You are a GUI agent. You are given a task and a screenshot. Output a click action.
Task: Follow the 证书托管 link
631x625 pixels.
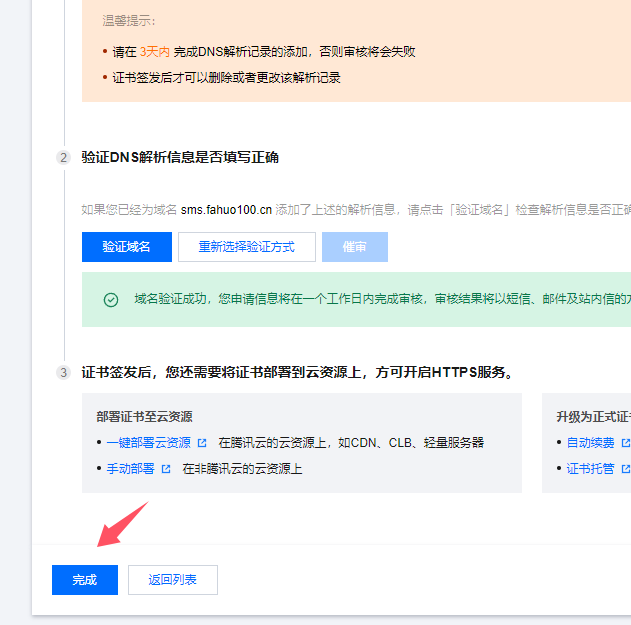pyautogui.click(x=590, y=469)
